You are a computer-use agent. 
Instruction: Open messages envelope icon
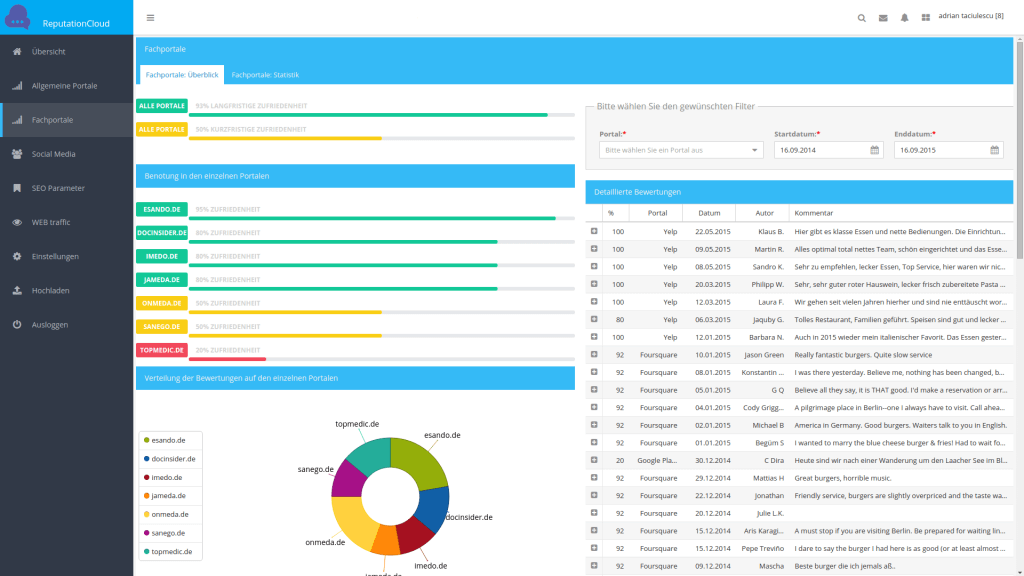click(x=883, y=17)
